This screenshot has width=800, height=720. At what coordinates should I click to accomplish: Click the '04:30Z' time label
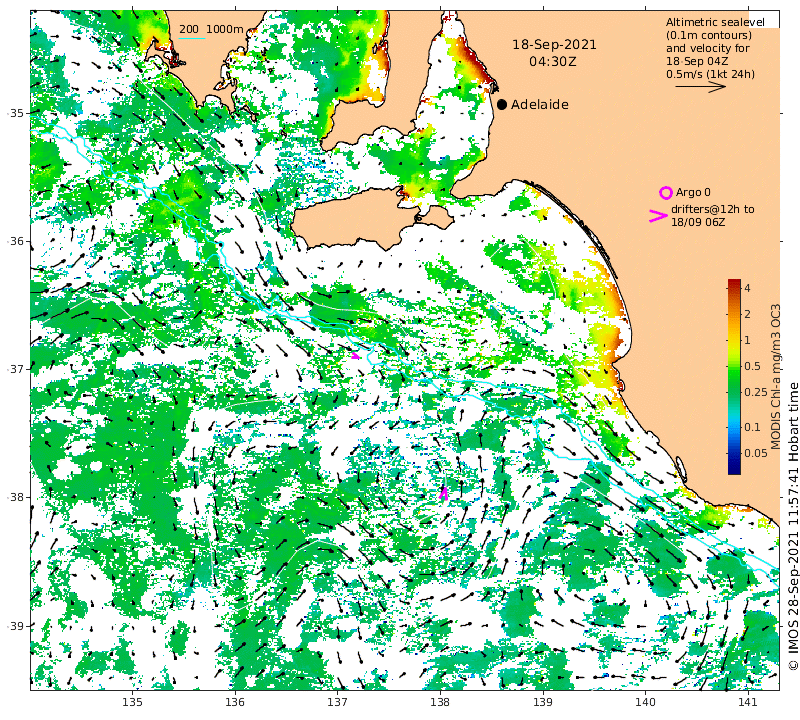553,62
